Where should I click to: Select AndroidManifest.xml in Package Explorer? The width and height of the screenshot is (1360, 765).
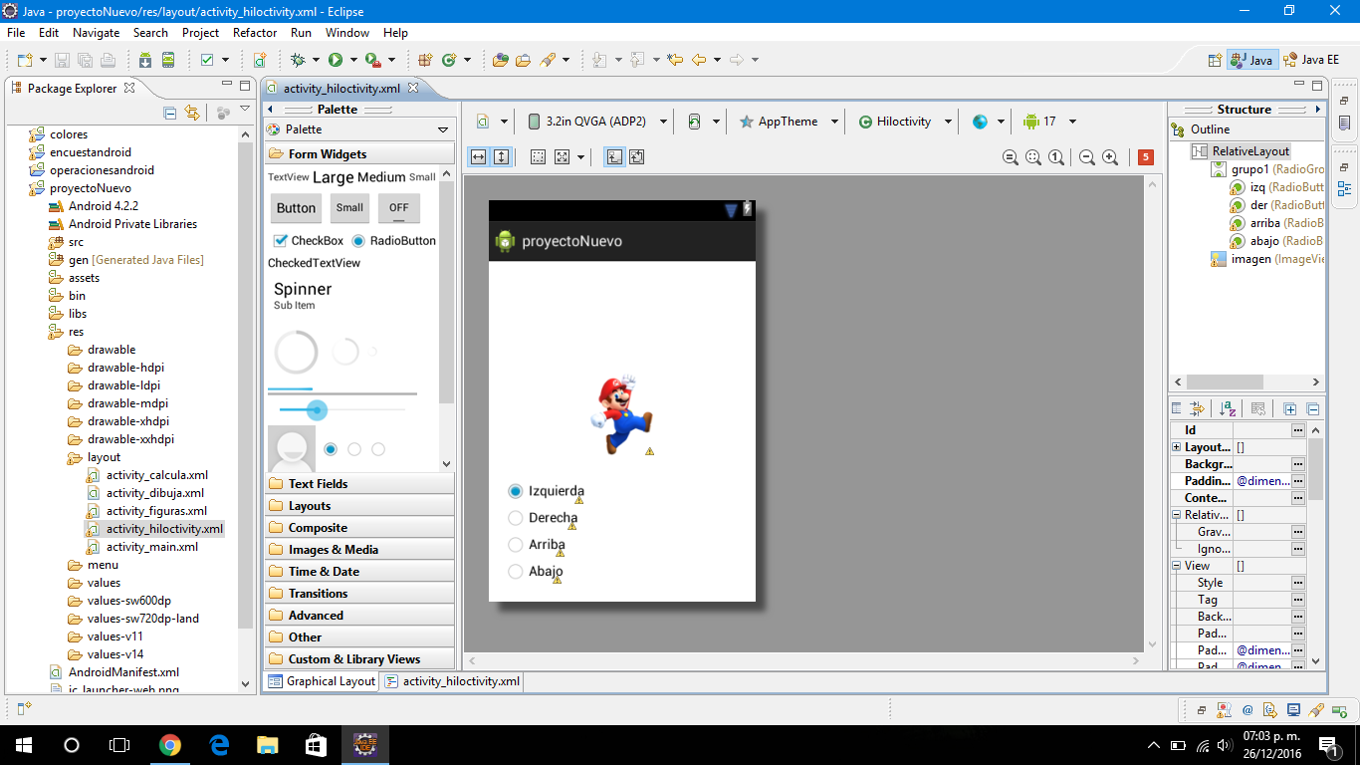click(x=114, y=672)
